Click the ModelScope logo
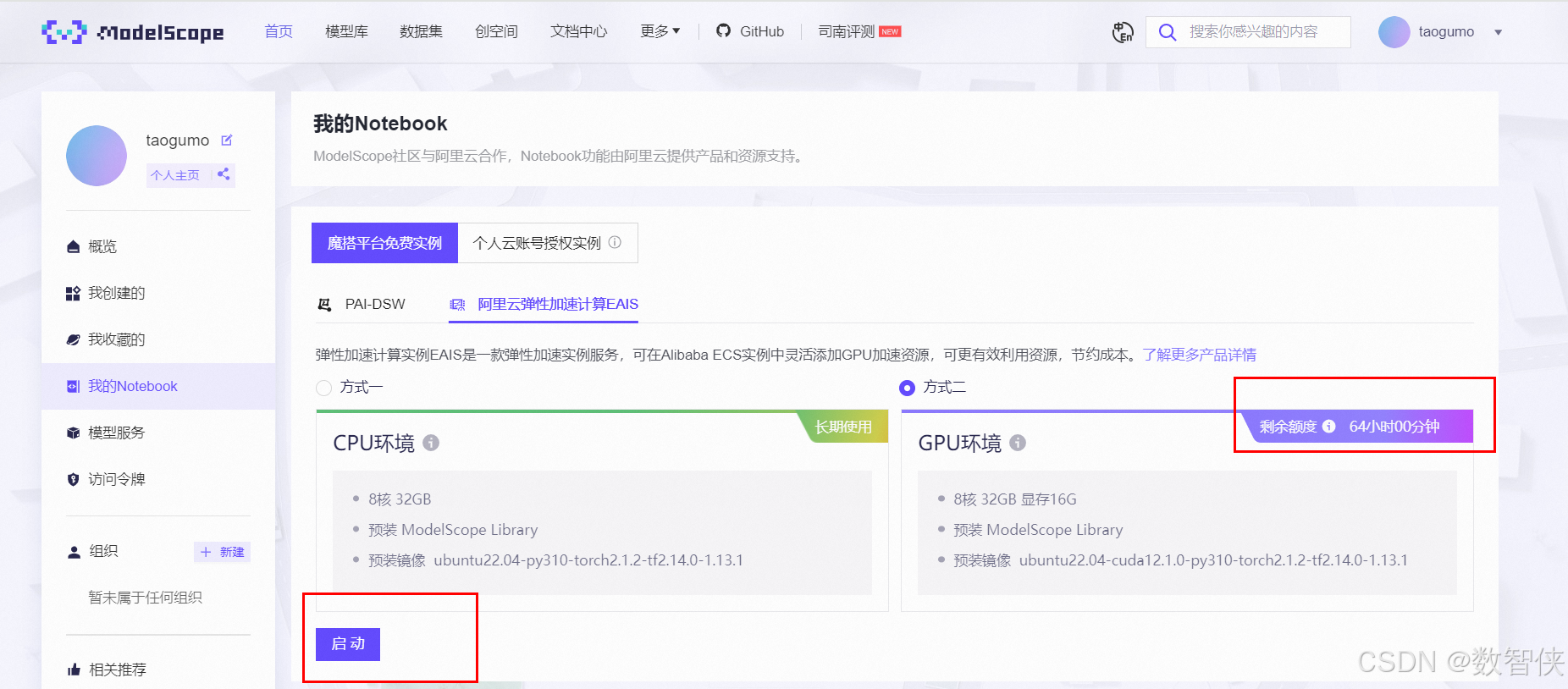 pyautogui.click(x=133, y=32)
